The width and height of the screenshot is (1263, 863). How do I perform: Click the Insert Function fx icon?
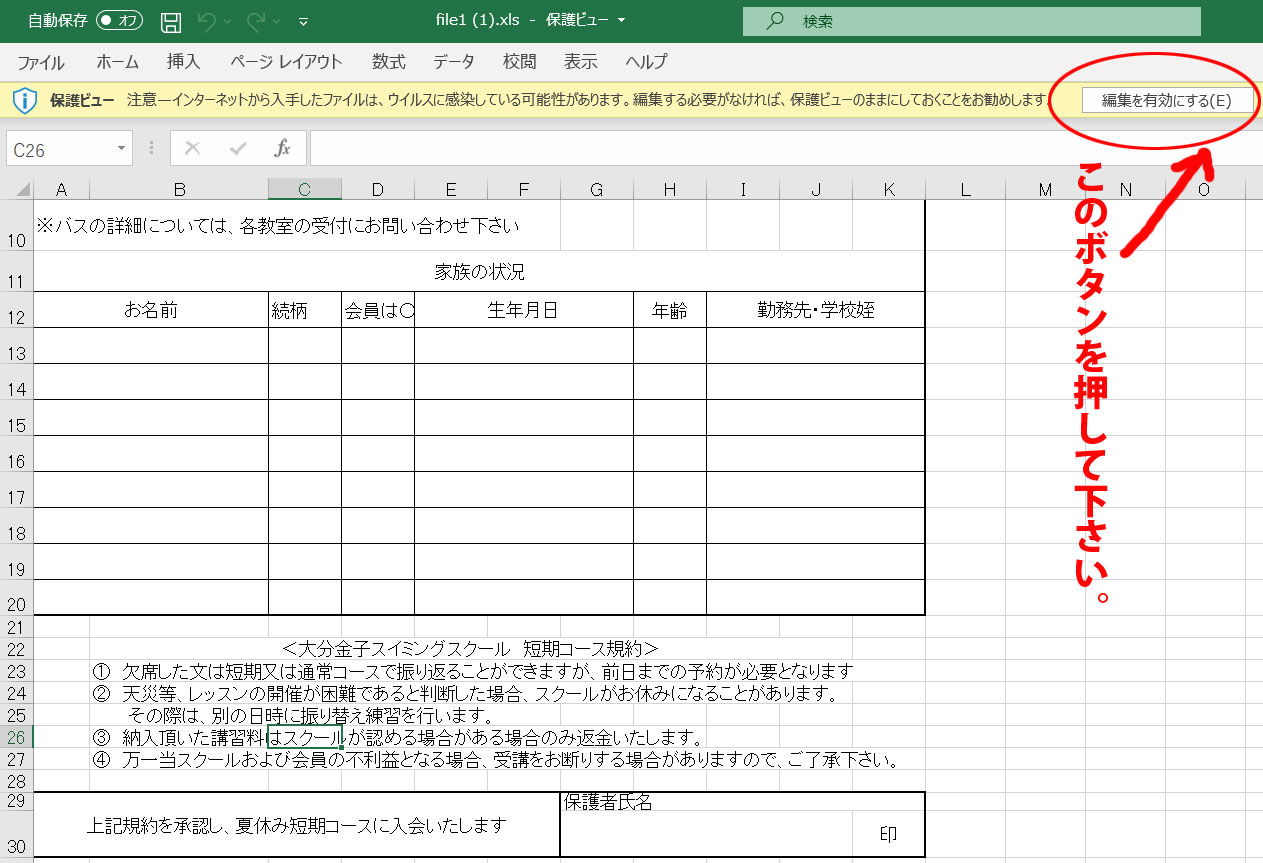(x=283, y=149)
